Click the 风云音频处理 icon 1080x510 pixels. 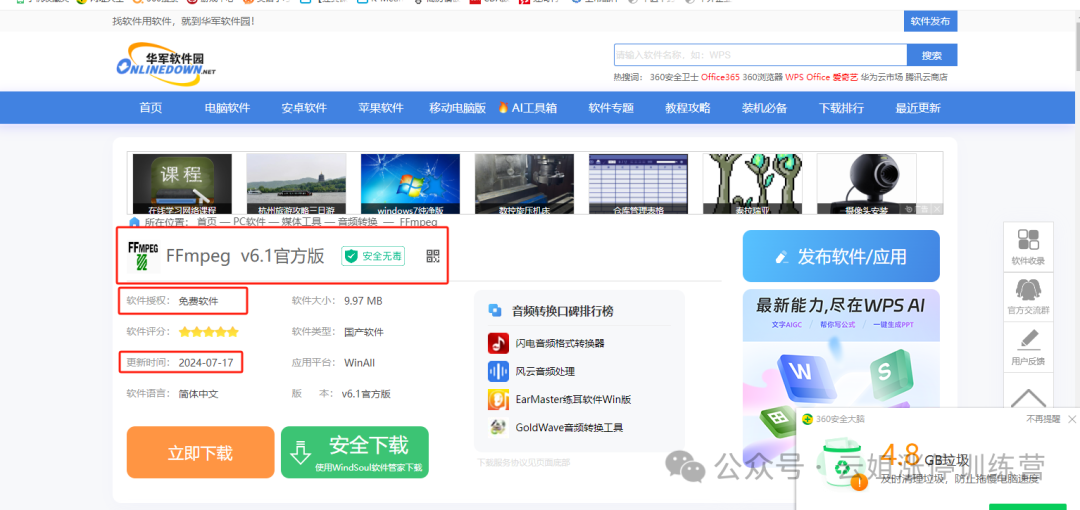(498, 371)
